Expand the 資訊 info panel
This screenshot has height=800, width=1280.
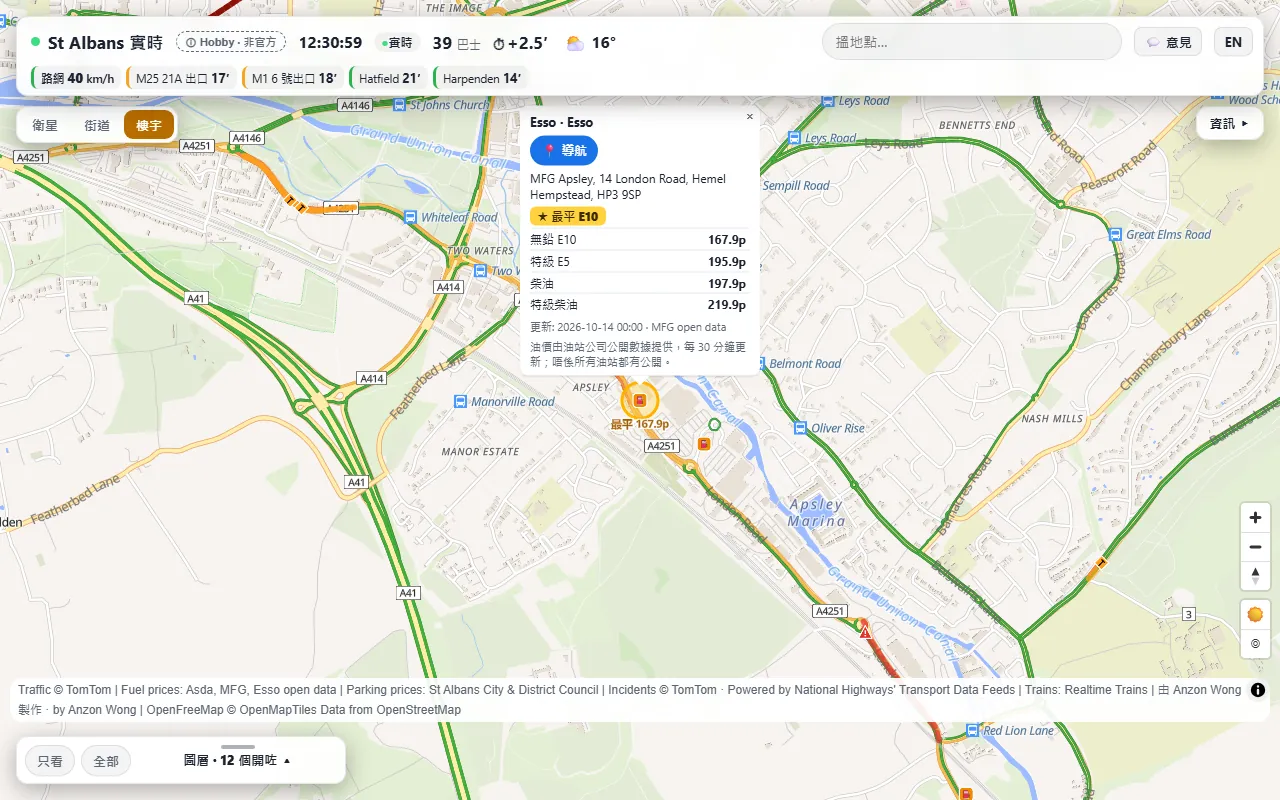coord(1229,124)
